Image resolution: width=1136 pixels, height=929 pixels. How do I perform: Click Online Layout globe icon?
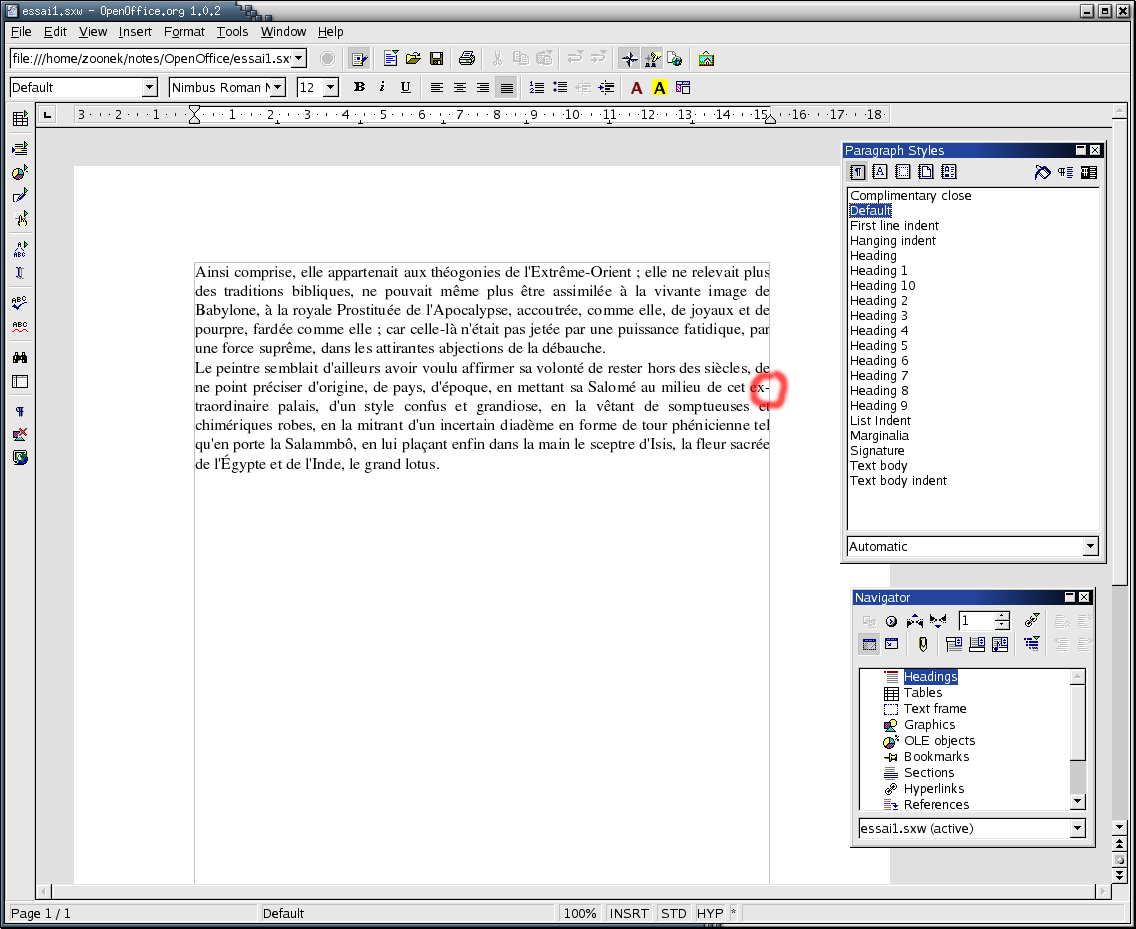[x=20, y=458]
